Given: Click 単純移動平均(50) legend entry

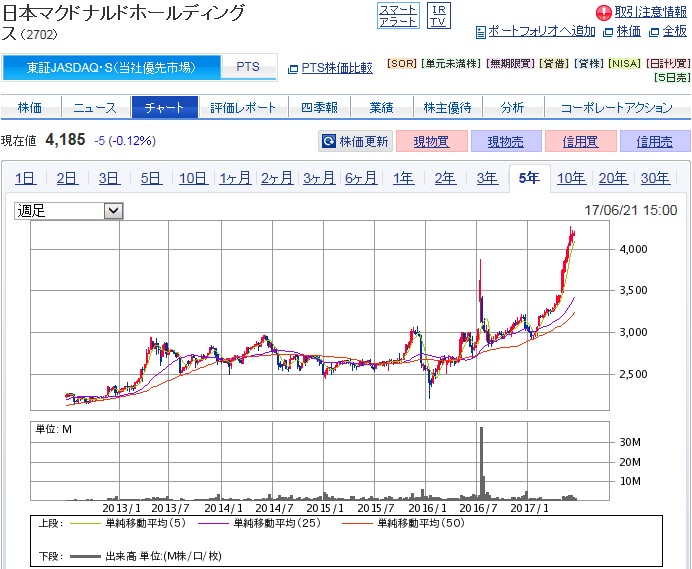Looking at the screenshot, I should click(x=403, y=523).
